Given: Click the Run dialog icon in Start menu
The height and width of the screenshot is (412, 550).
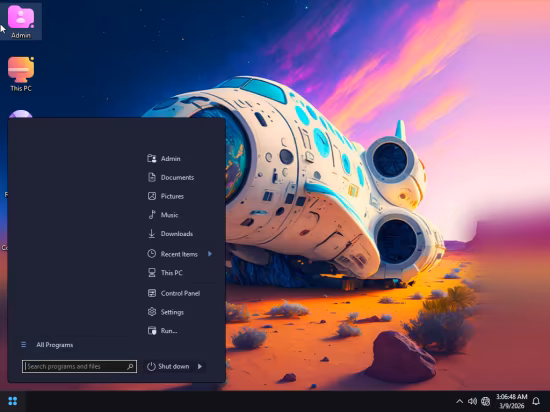Looking at the screenshot, I should [x=152, y=331].
